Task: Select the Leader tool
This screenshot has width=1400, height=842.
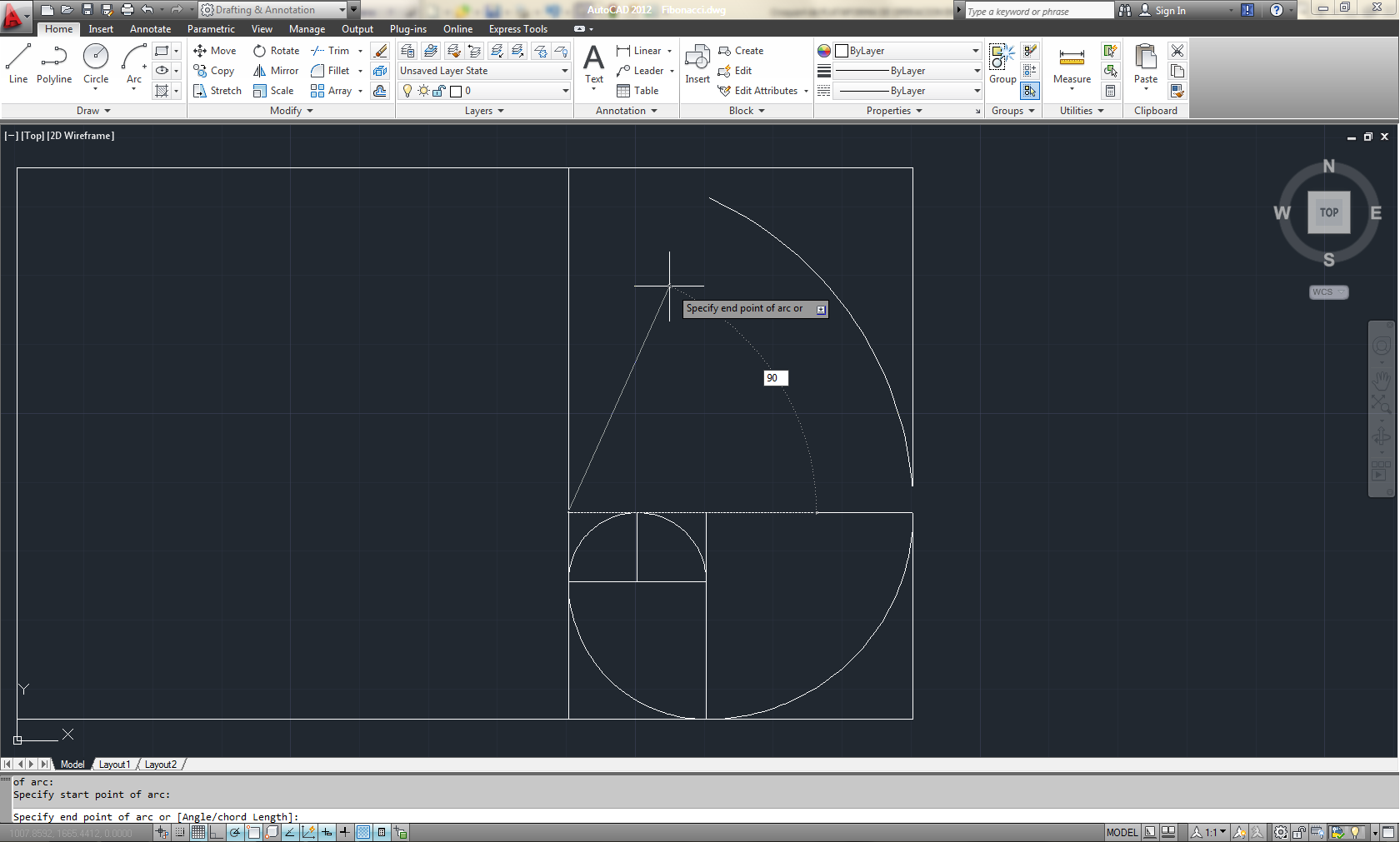Action: coord(640,71)
